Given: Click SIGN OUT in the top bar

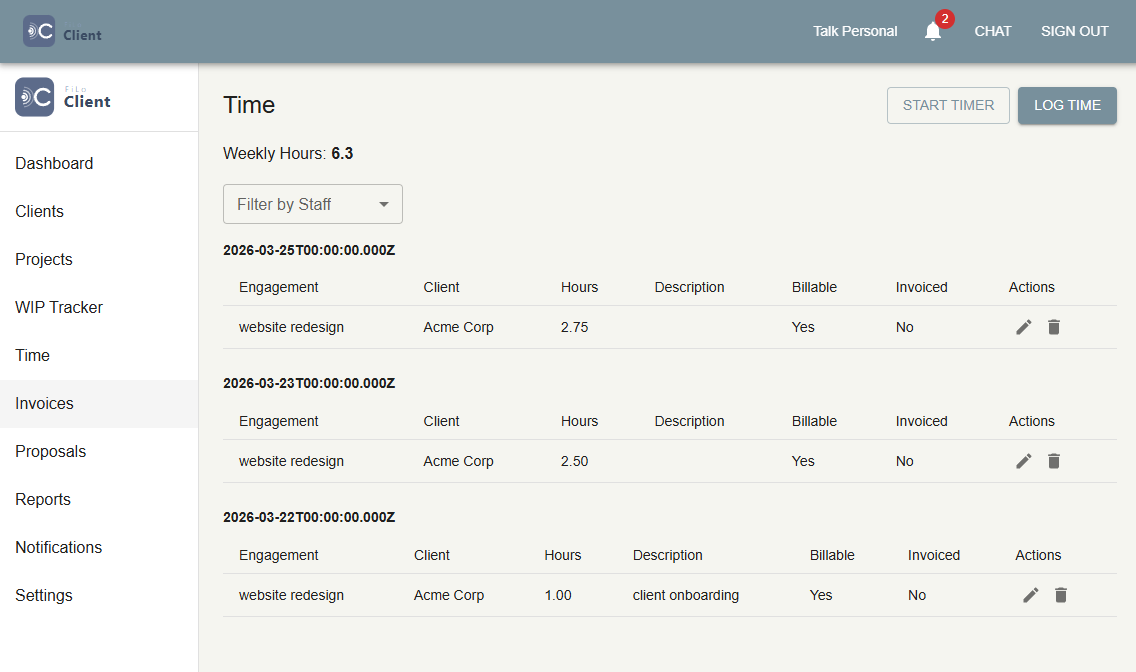Looking at the screenshot, I should point(1074,31).
